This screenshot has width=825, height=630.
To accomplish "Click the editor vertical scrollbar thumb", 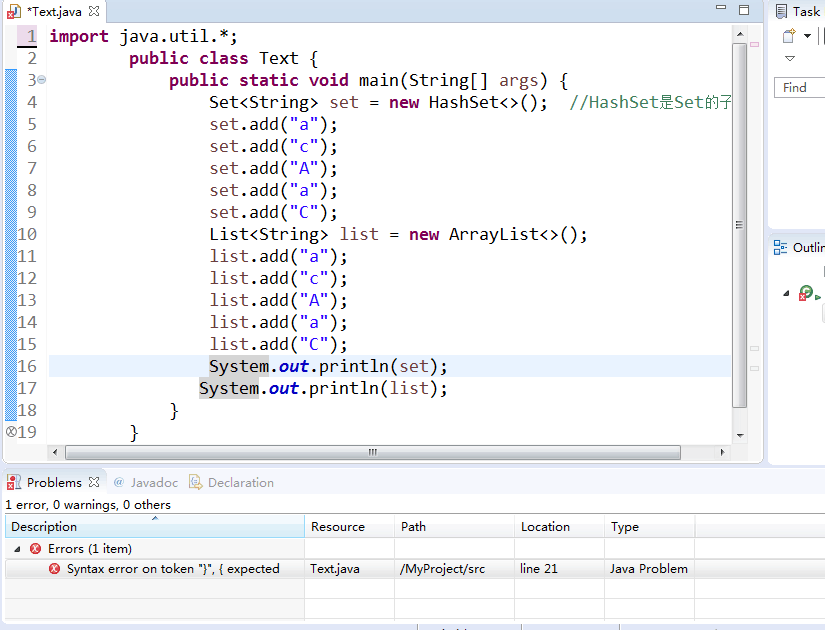I will tap(740, 225).
